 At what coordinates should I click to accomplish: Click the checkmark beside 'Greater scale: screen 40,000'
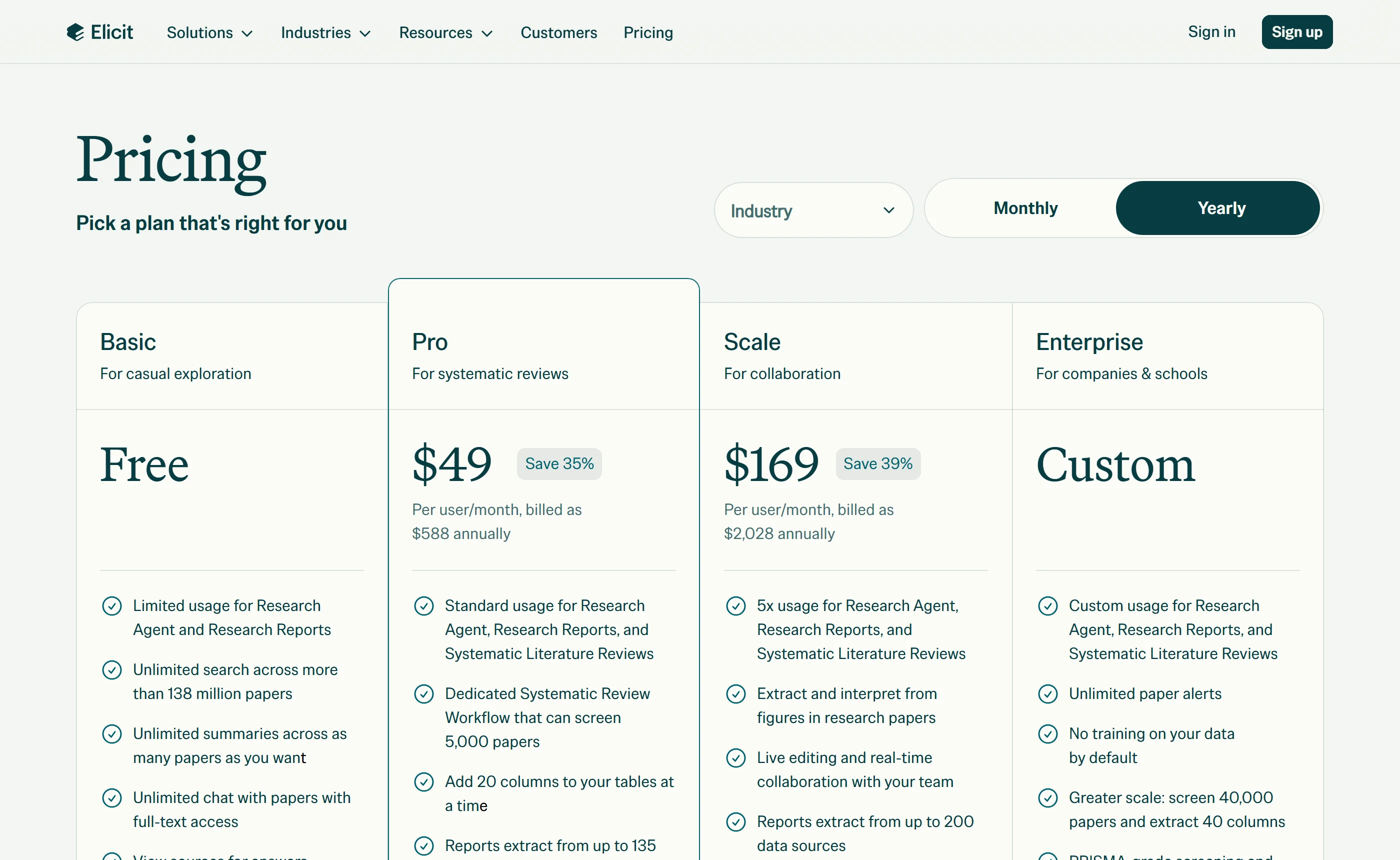[x=1047, y=797]
